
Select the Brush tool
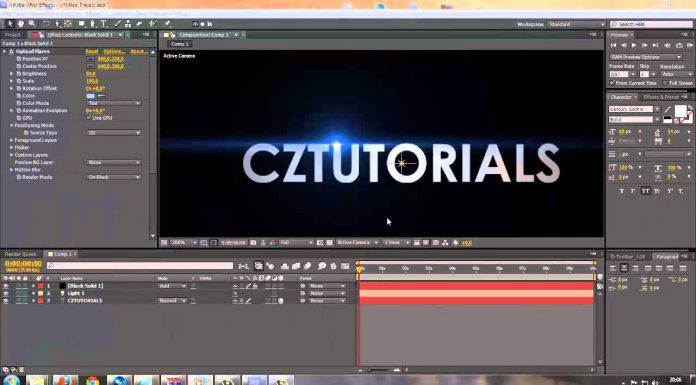(118, 24)
